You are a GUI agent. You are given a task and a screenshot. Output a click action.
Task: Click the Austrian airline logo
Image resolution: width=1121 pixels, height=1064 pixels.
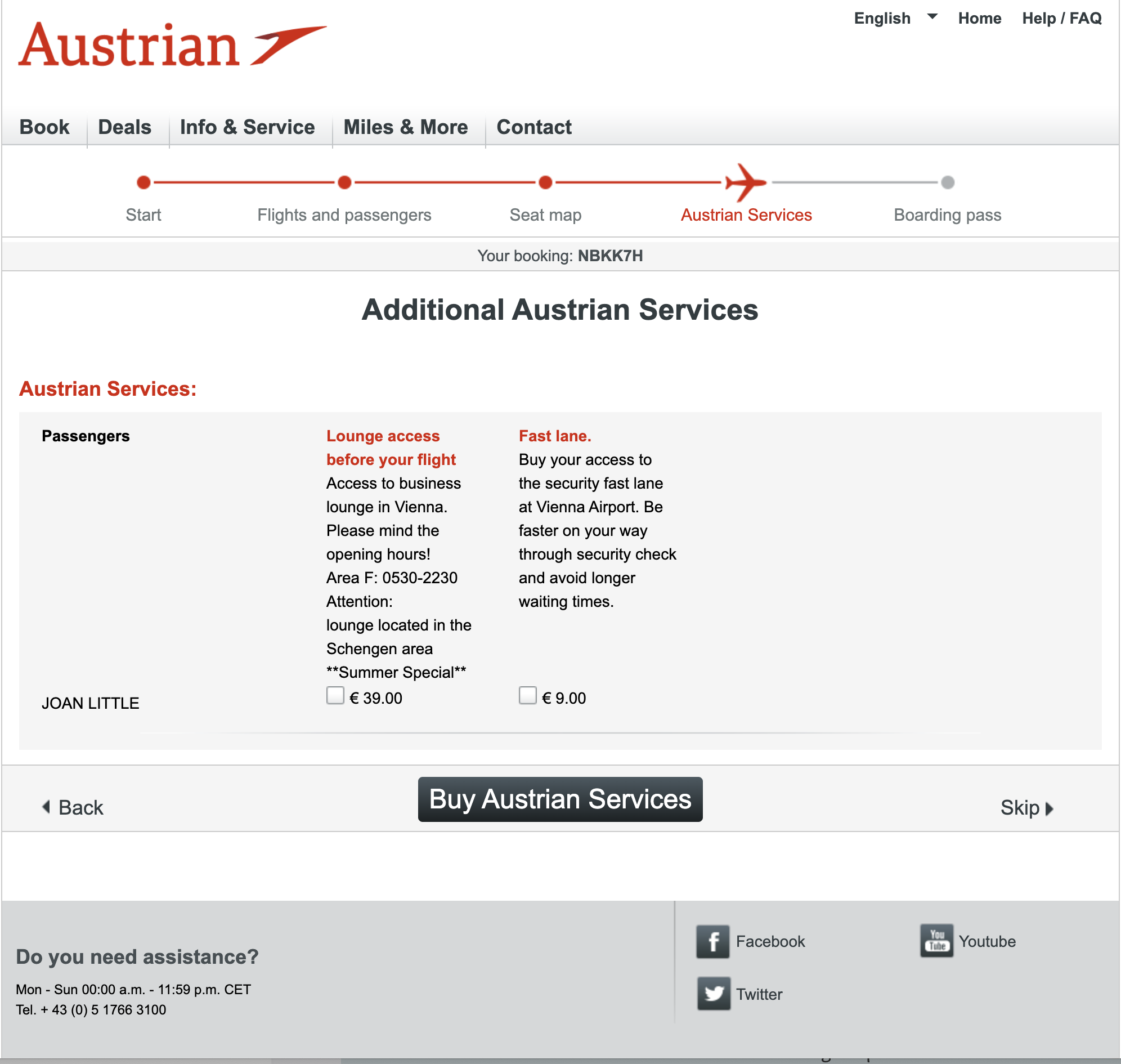[x=172, y=46]
